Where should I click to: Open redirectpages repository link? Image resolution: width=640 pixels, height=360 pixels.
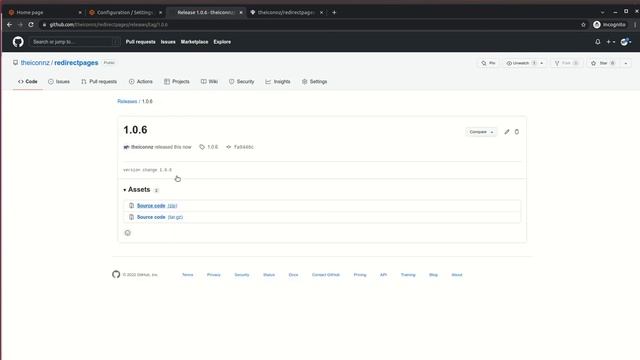76,63
